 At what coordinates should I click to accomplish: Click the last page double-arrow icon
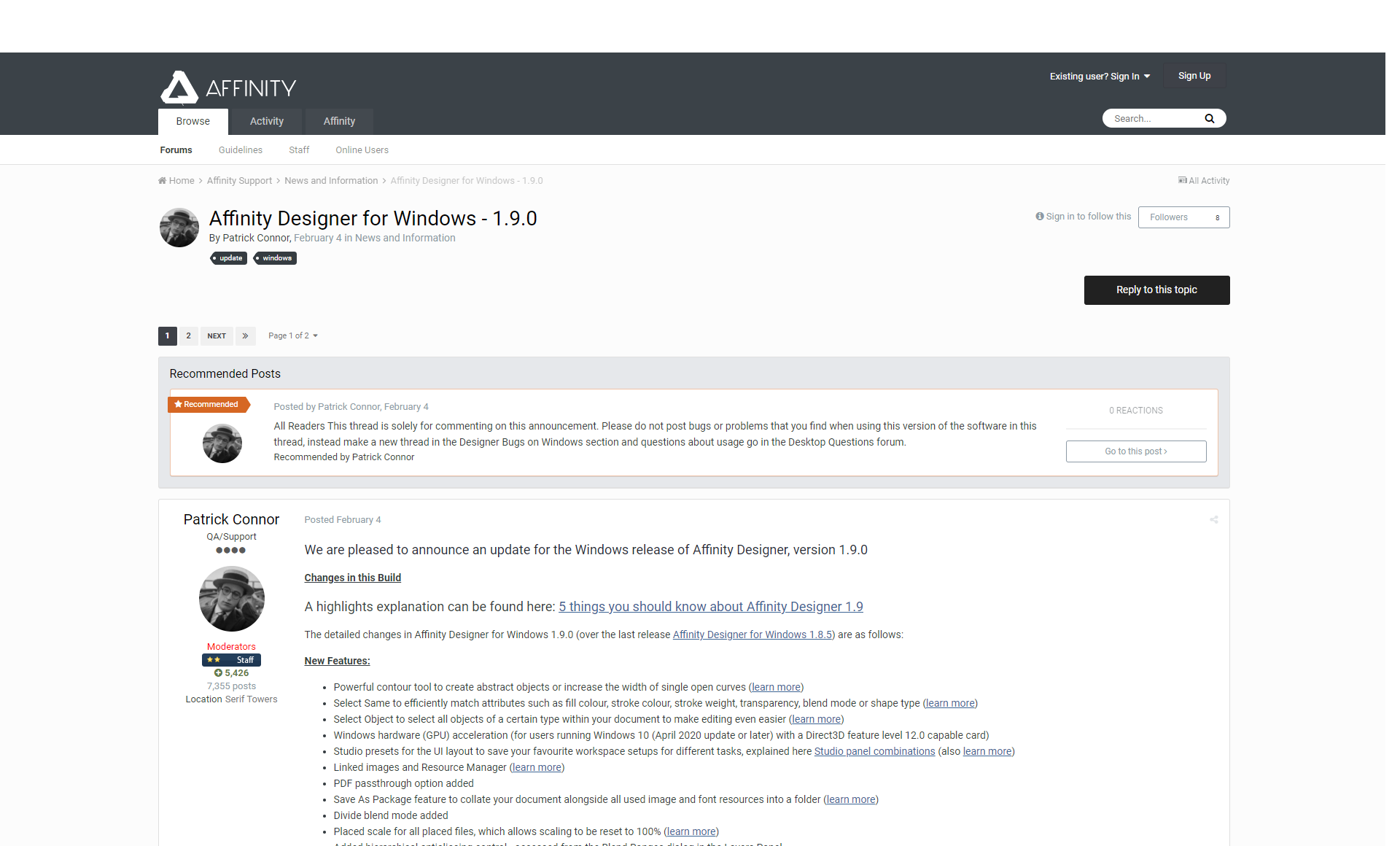point(245,336)
